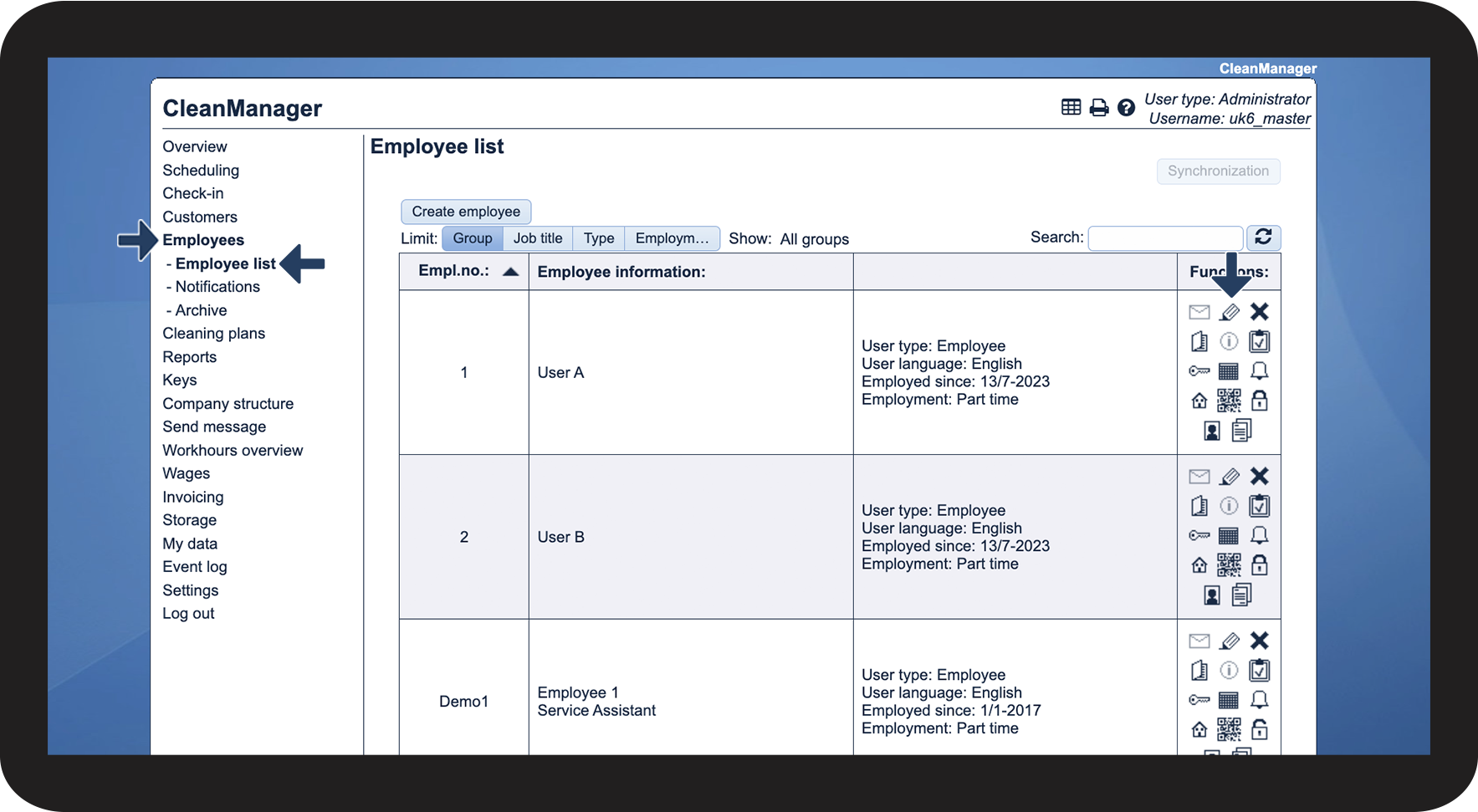The image size is (1478, 812).
Task: Open Workhours overview in the sidebar
Action: (x=233, y=450)
